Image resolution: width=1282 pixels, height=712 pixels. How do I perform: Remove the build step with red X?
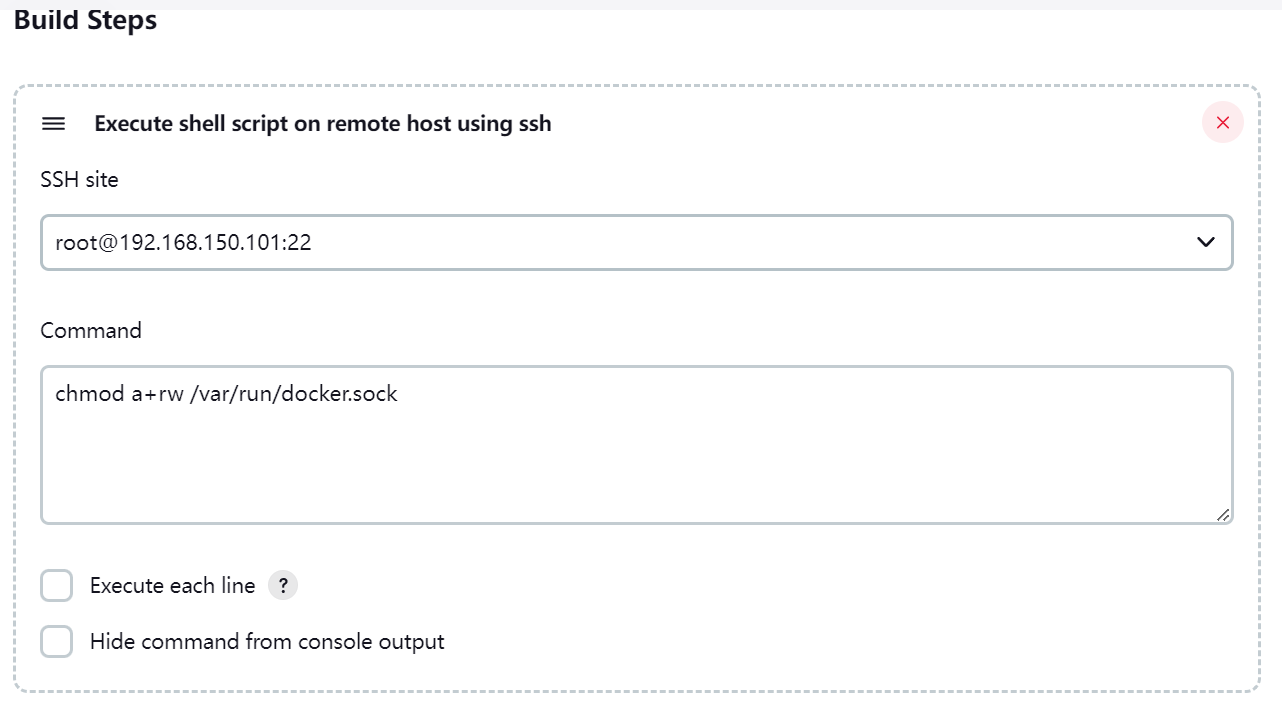coord(1222,123)
